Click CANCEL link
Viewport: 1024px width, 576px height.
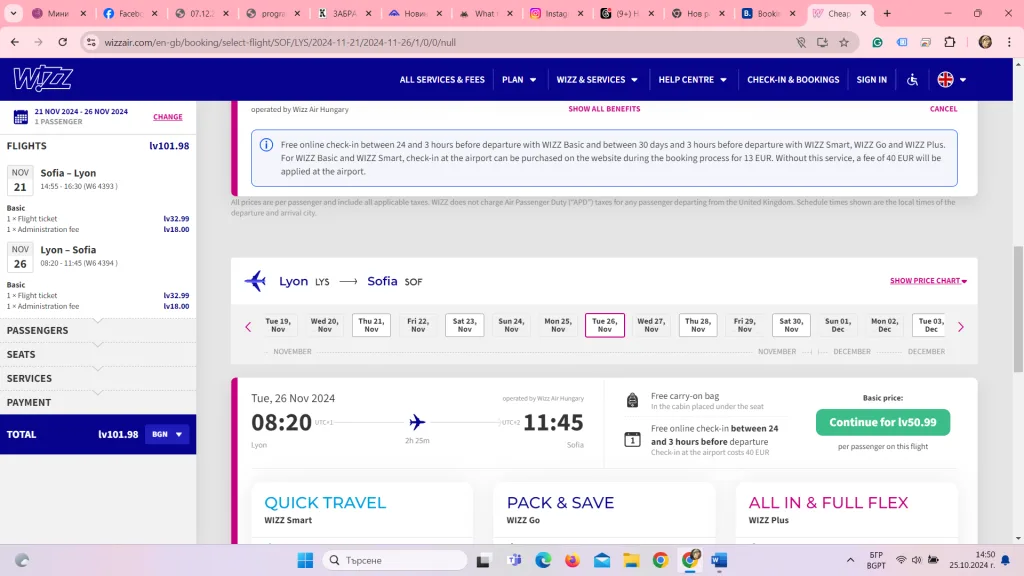click(943, 109)
